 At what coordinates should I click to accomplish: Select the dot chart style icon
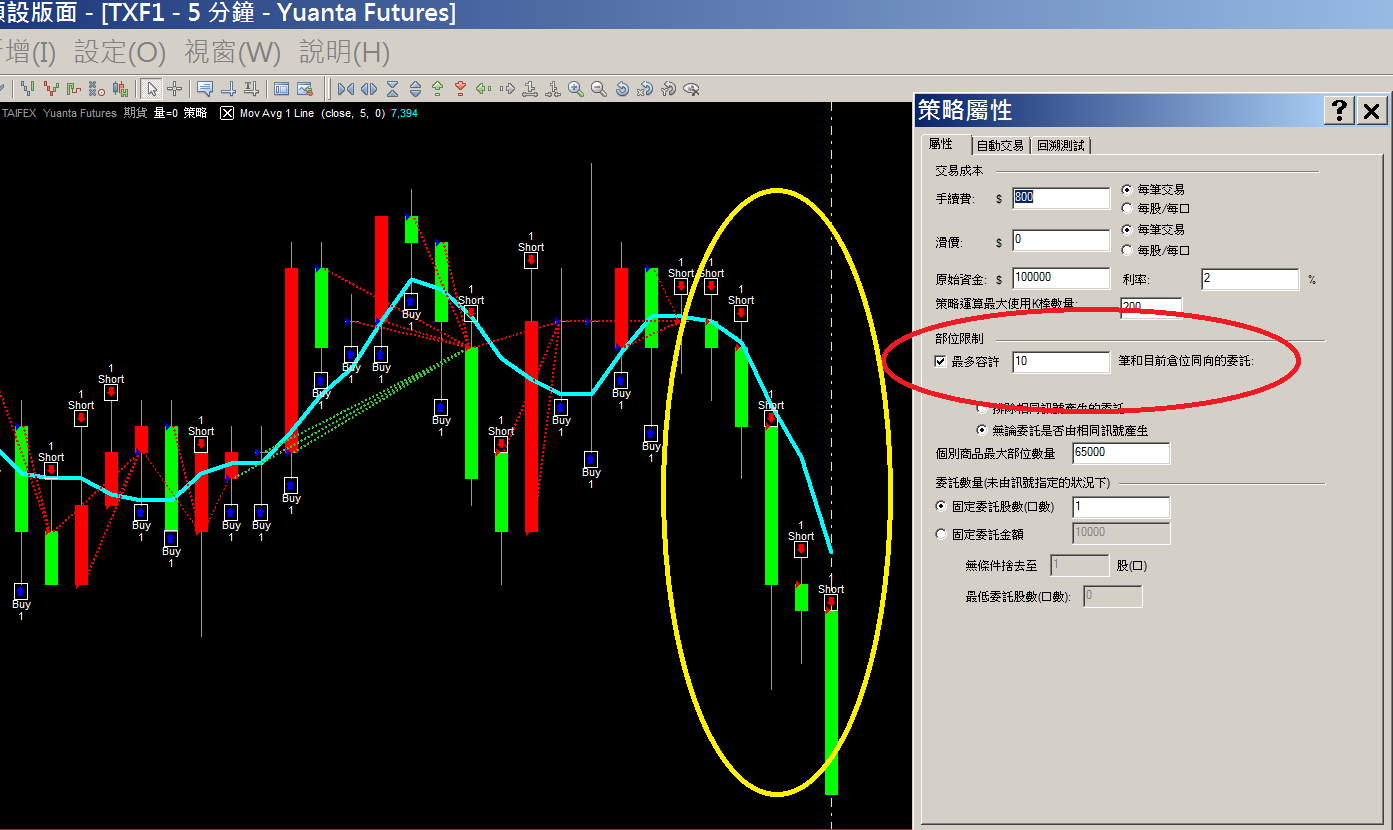point(96,88)
